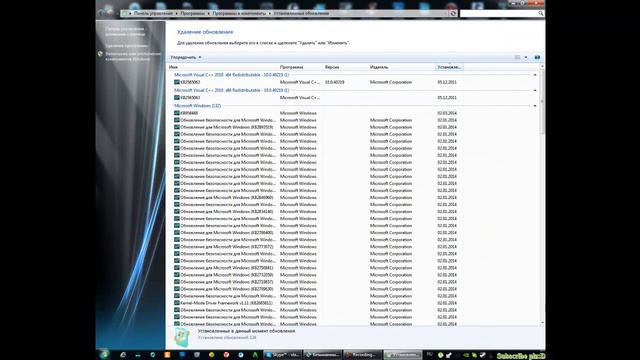Click shield icon beside Windows components link
Screen dimensions: 640x360
[100, 54]
